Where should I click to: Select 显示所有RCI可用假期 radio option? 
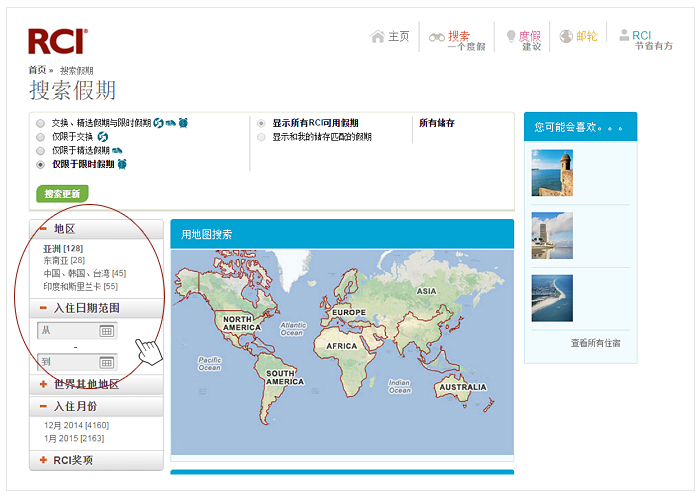point(261,123)
